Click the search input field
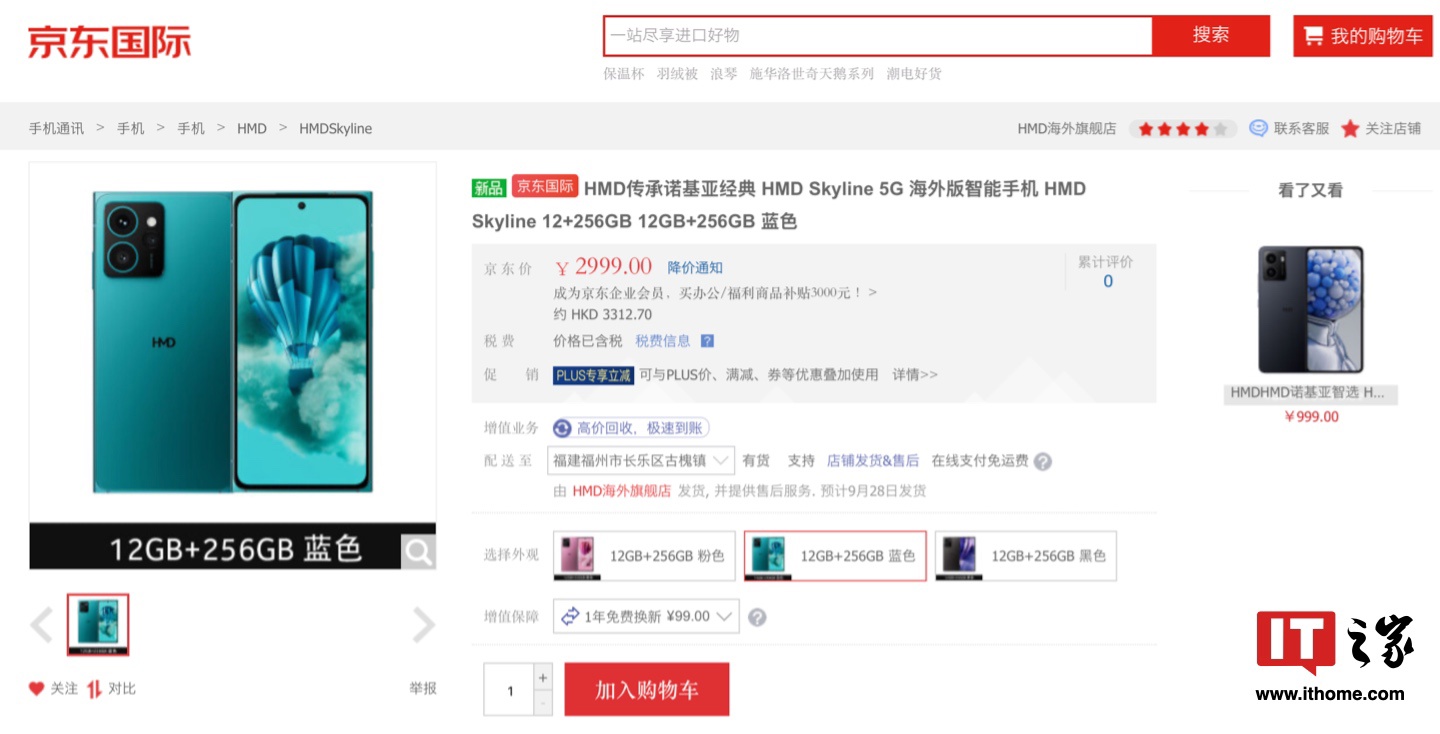 (877, 36)
